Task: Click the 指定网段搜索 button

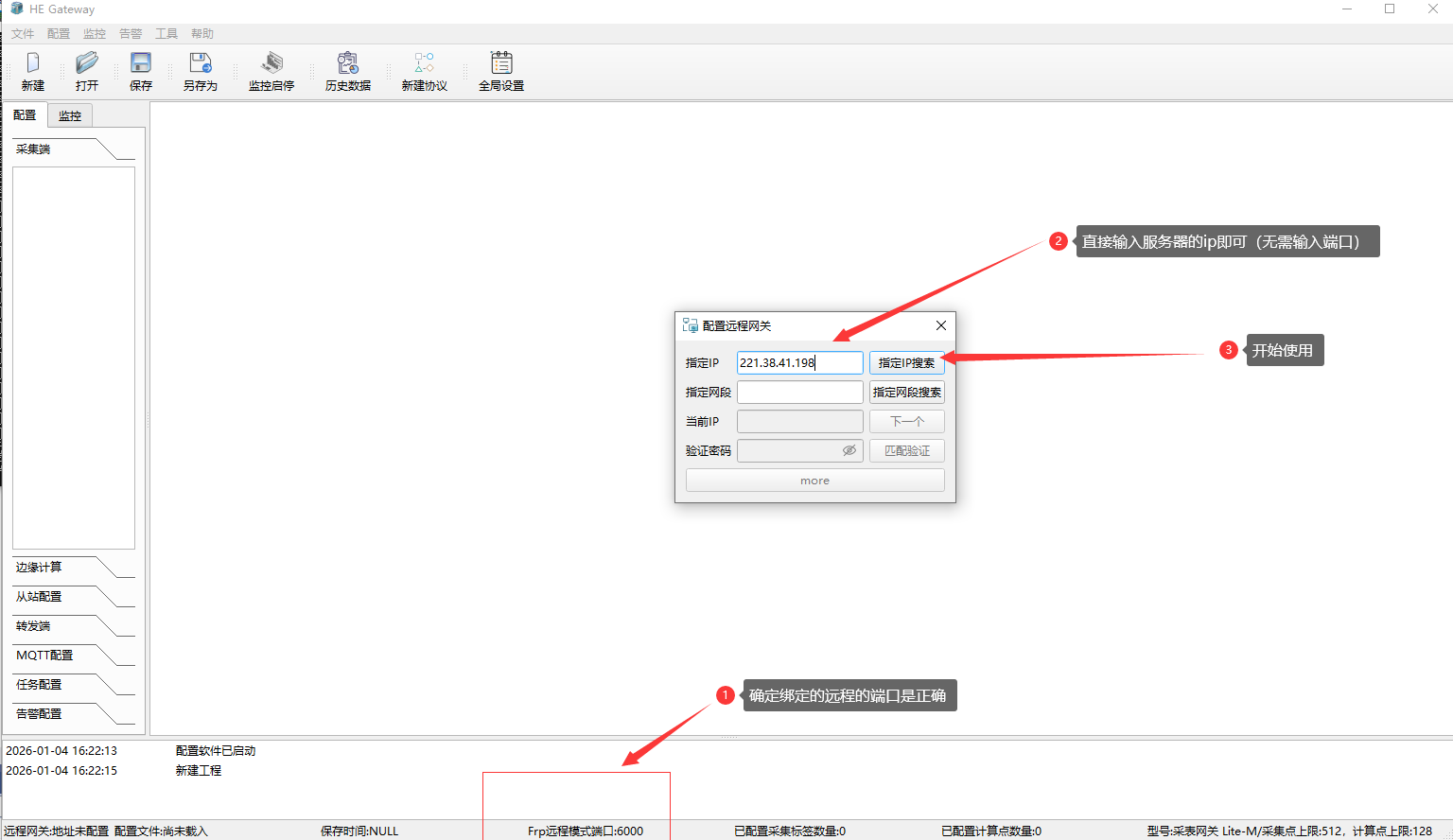Action: click(906, 393)
